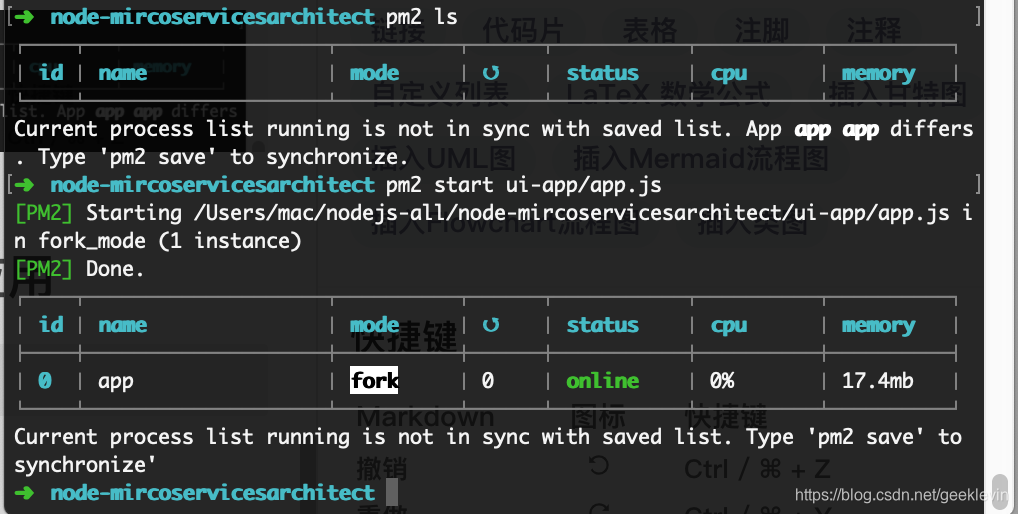The image size is (1018, 514).
Task: Click the terminal cursor block at last prompt
Action: [x=391, y=492]
